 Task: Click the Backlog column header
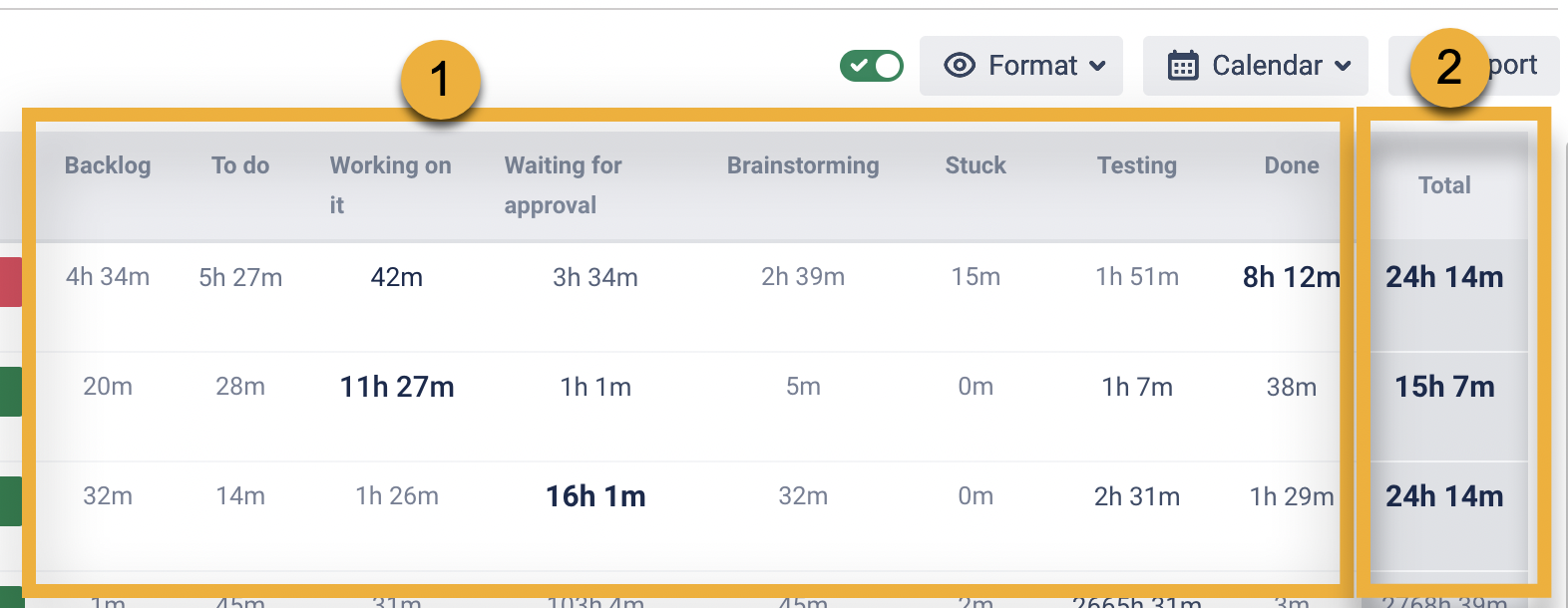[x=108, y=165]
